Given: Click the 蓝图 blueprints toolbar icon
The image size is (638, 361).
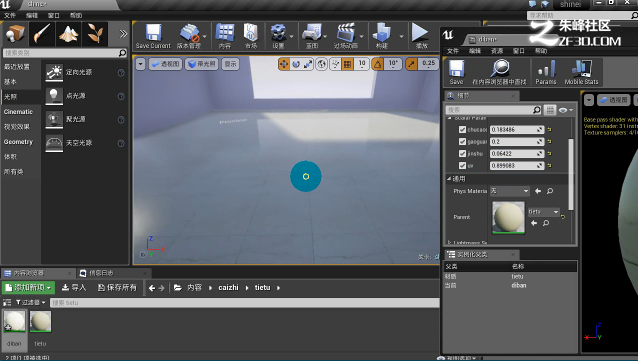Looking at the screenshot, I should (x=312, y=36).
